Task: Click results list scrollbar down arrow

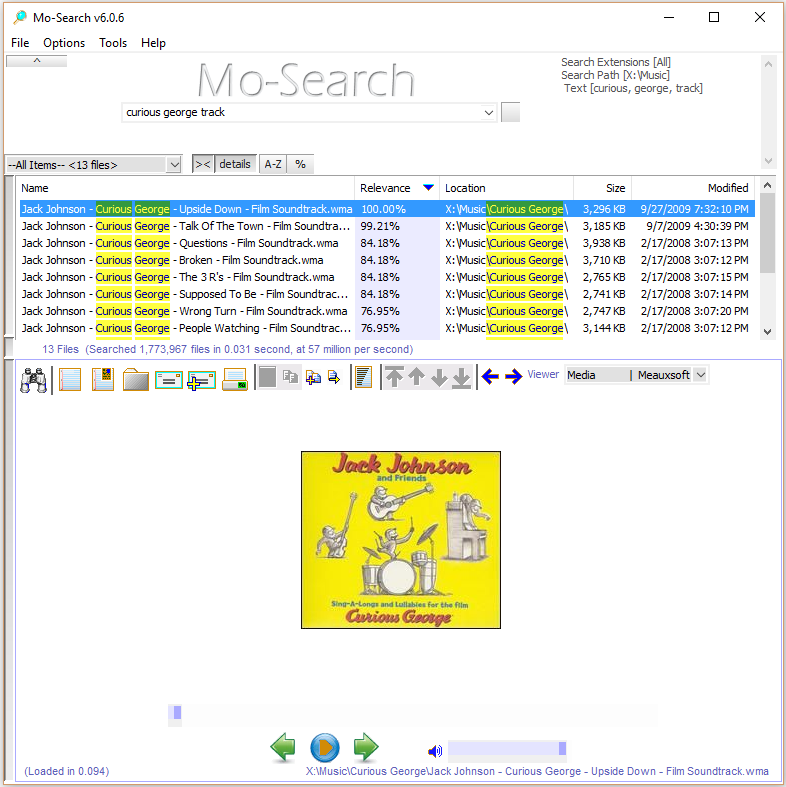Action: click(767, 332)
